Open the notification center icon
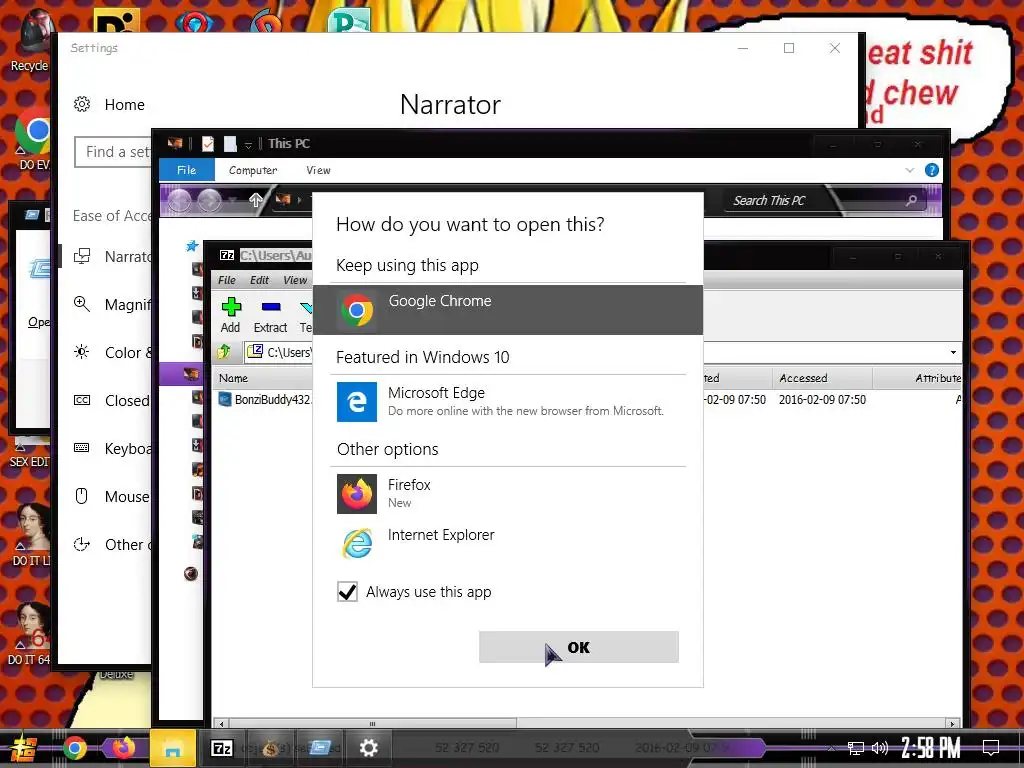The height and width of the screenshot is (768, 1024). (x=991, y=748)
